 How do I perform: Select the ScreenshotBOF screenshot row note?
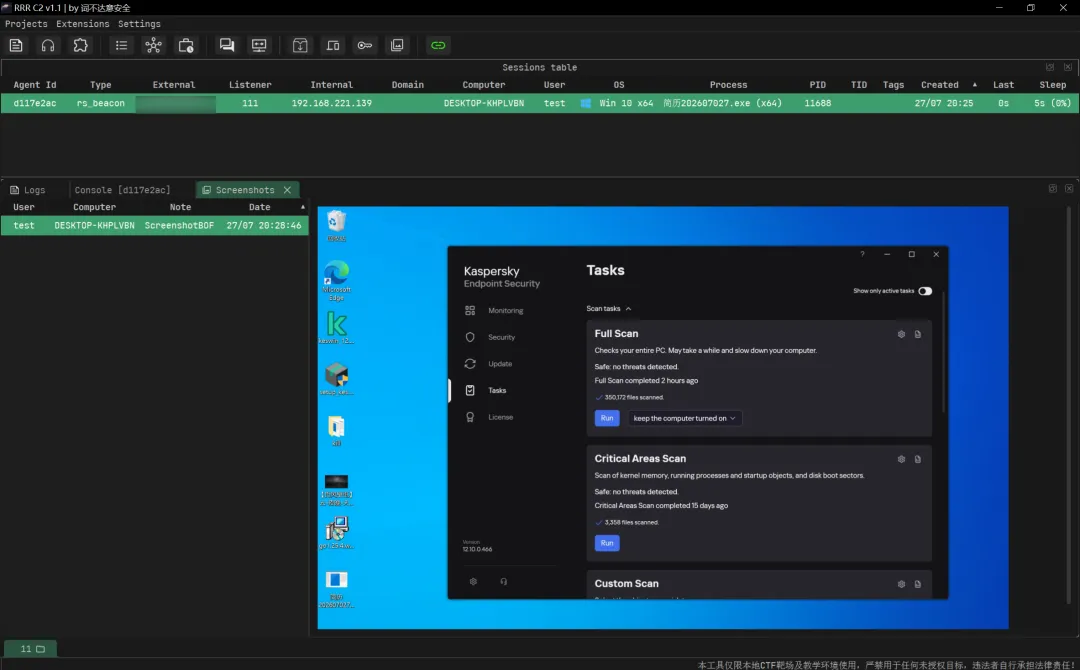point(179,225)
